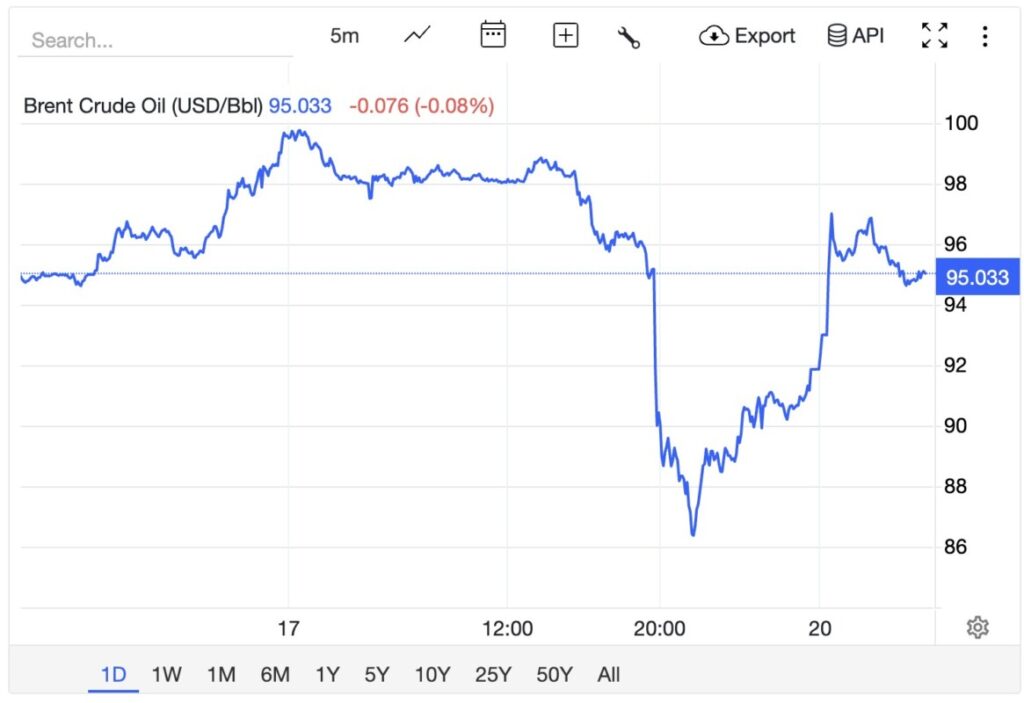Open the three-dot overflow menu

(985, 35)
